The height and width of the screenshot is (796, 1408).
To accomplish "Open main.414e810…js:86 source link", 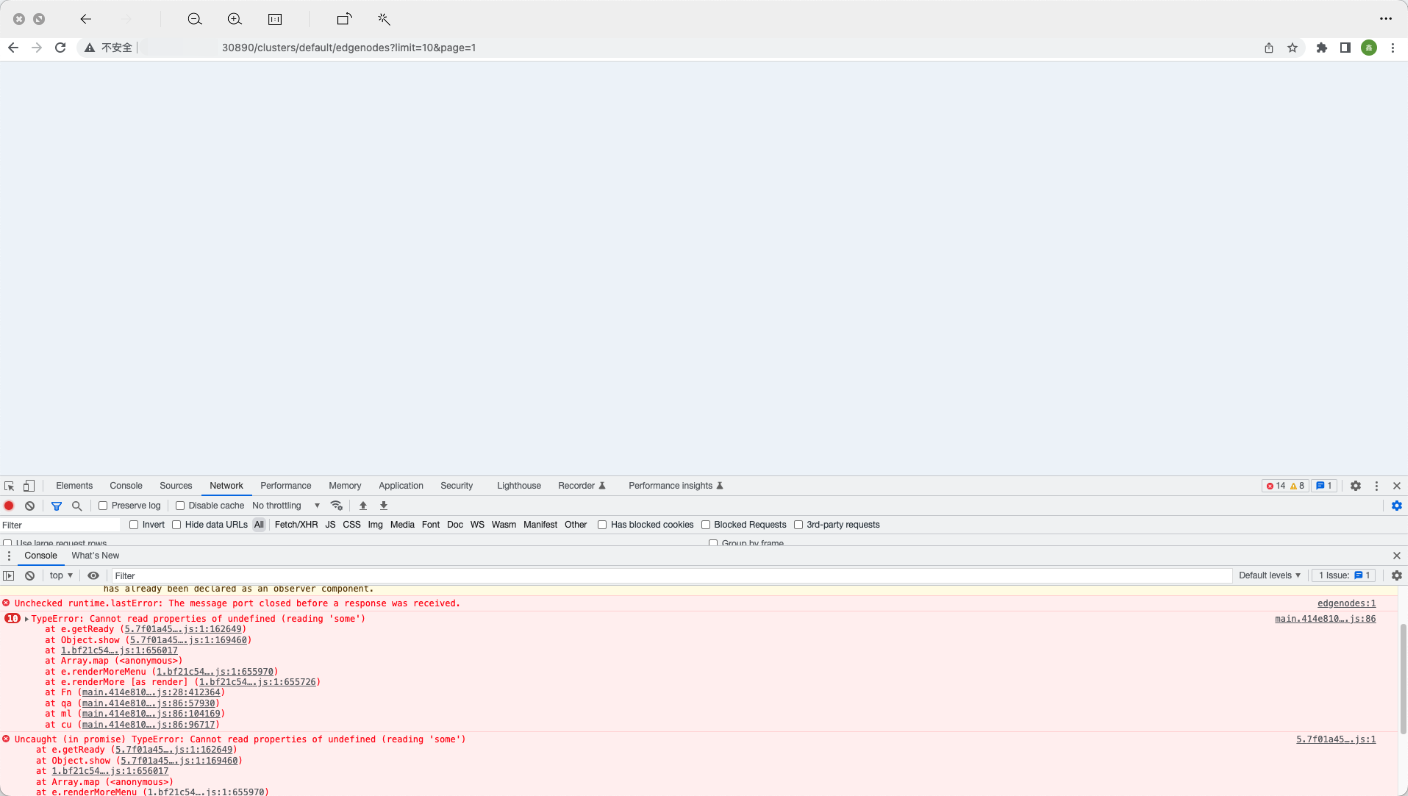I will tap(1325, 619).
